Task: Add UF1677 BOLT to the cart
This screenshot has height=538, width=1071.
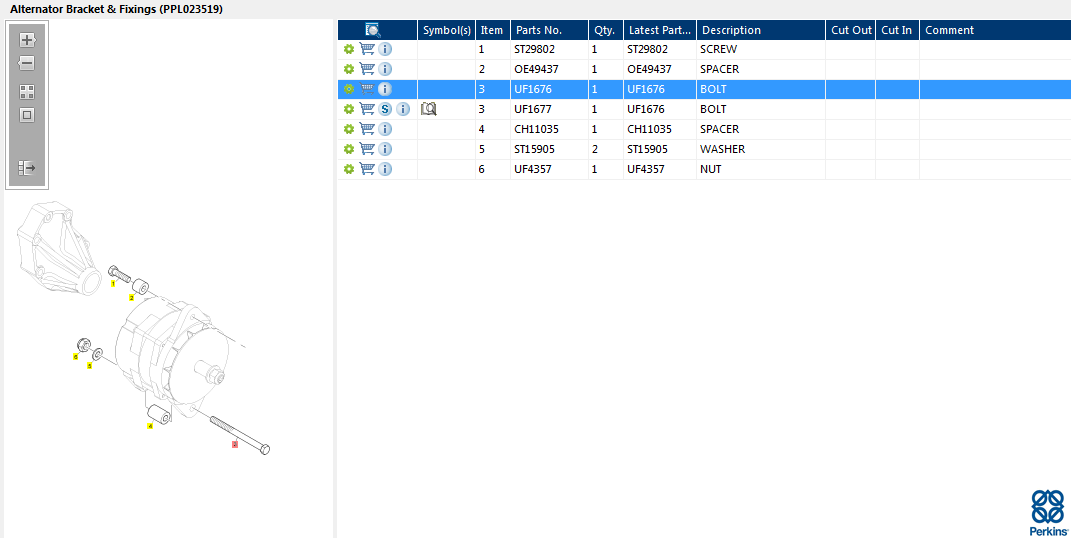Action: (367, 109)
